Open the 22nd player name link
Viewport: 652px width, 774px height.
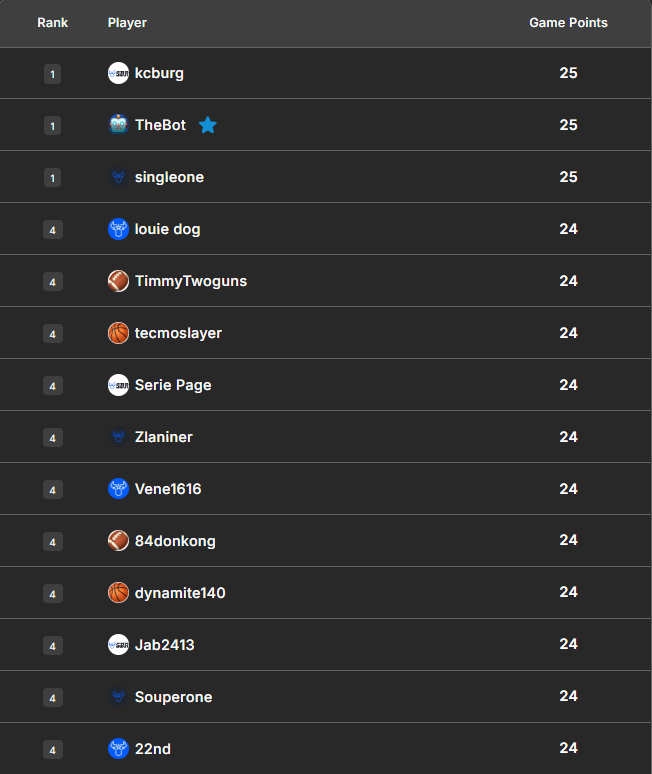point(152,748)
